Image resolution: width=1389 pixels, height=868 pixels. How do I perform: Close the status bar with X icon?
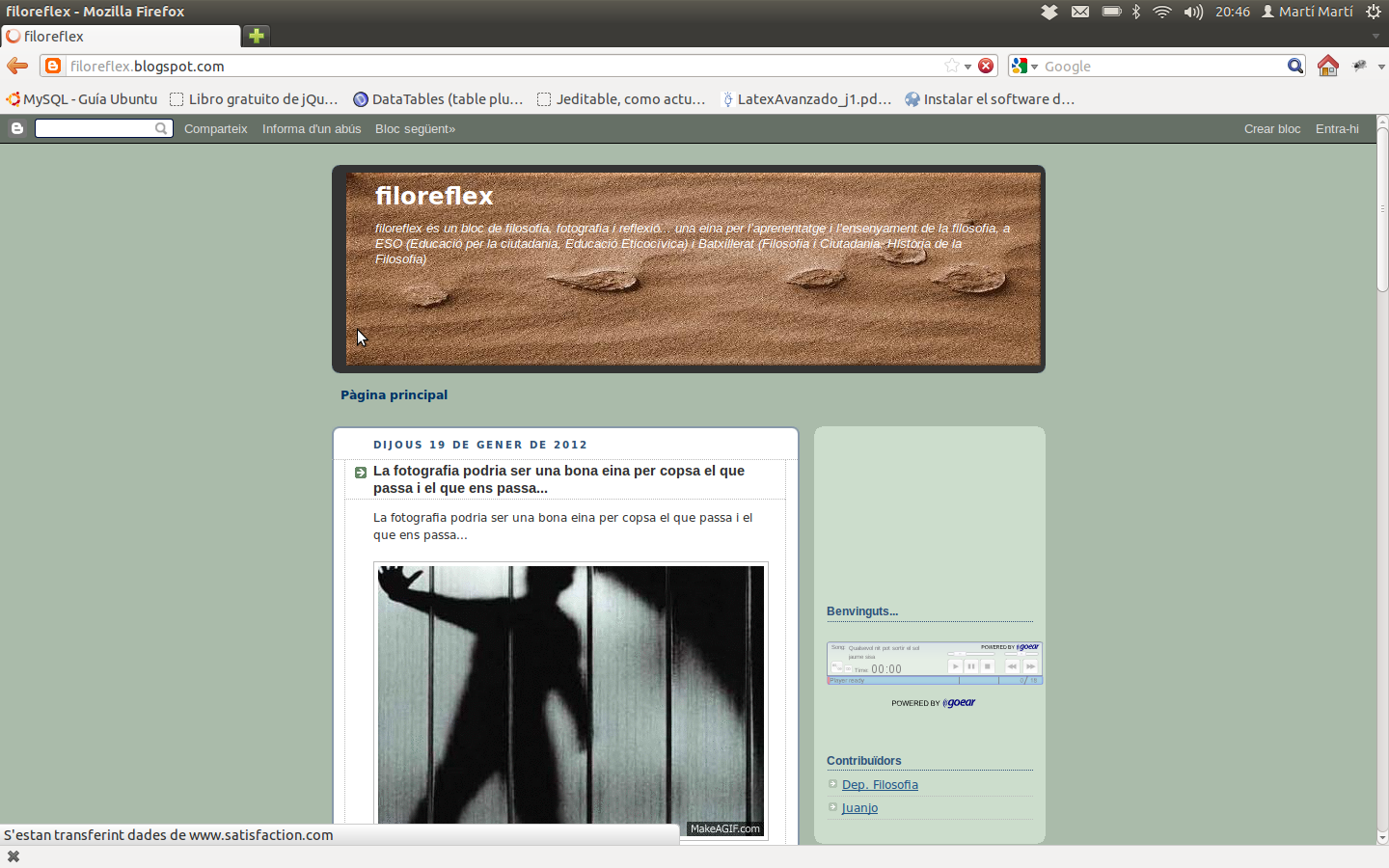click(14, 856)
